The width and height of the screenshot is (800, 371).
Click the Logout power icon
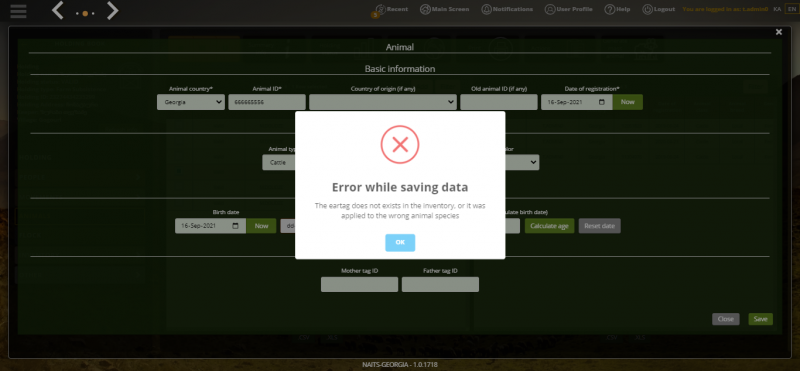pyautogui.click(x=647, y=9)
